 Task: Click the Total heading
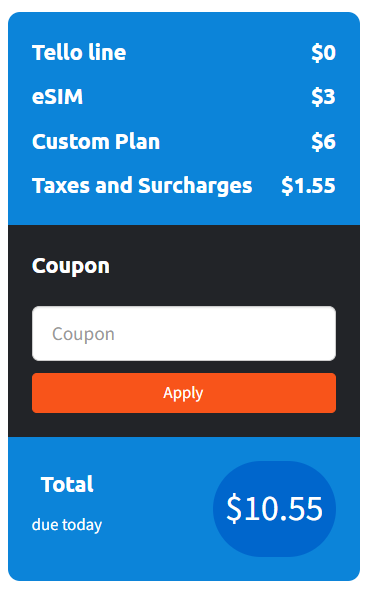tap(67, 484)
